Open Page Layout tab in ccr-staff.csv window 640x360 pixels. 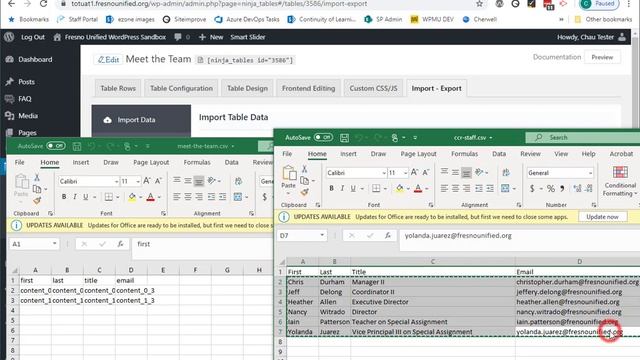[418, 154]
